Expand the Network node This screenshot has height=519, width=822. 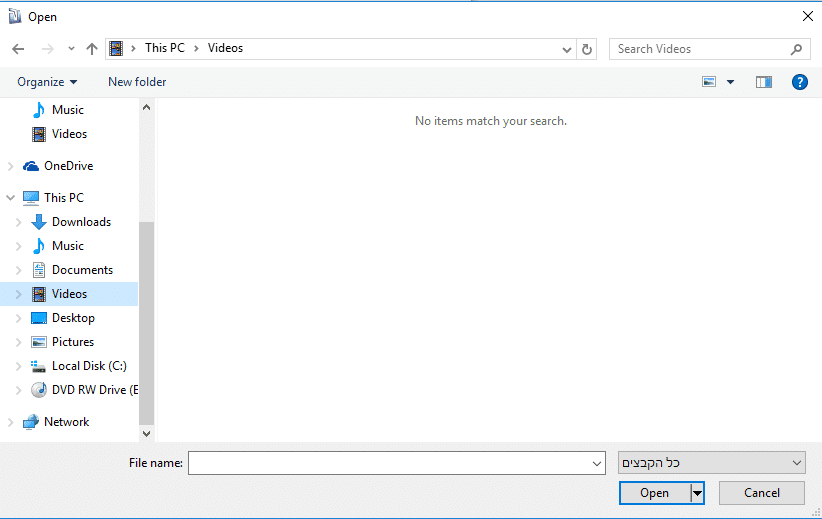[10, 423]
